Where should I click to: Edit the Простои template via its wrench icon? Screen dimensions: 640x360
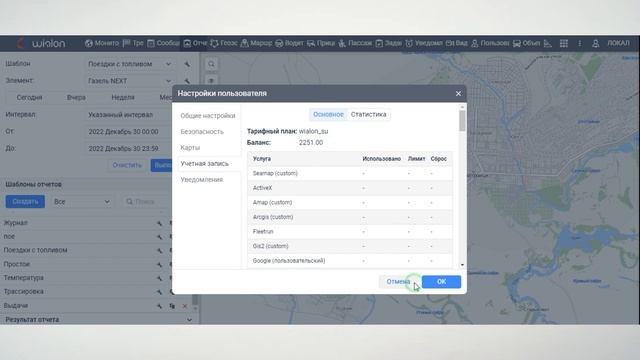pyautogui.click(x=159, y=264)
